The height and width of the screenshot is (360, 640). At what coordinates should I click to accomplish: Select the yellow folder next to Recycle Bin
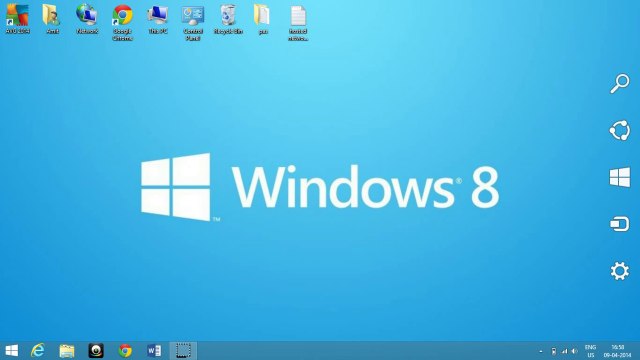tap(262, 19)
